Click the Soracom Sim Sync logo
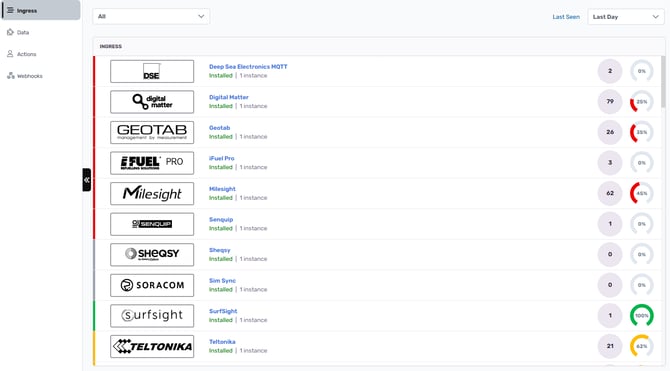 (152, 285)
